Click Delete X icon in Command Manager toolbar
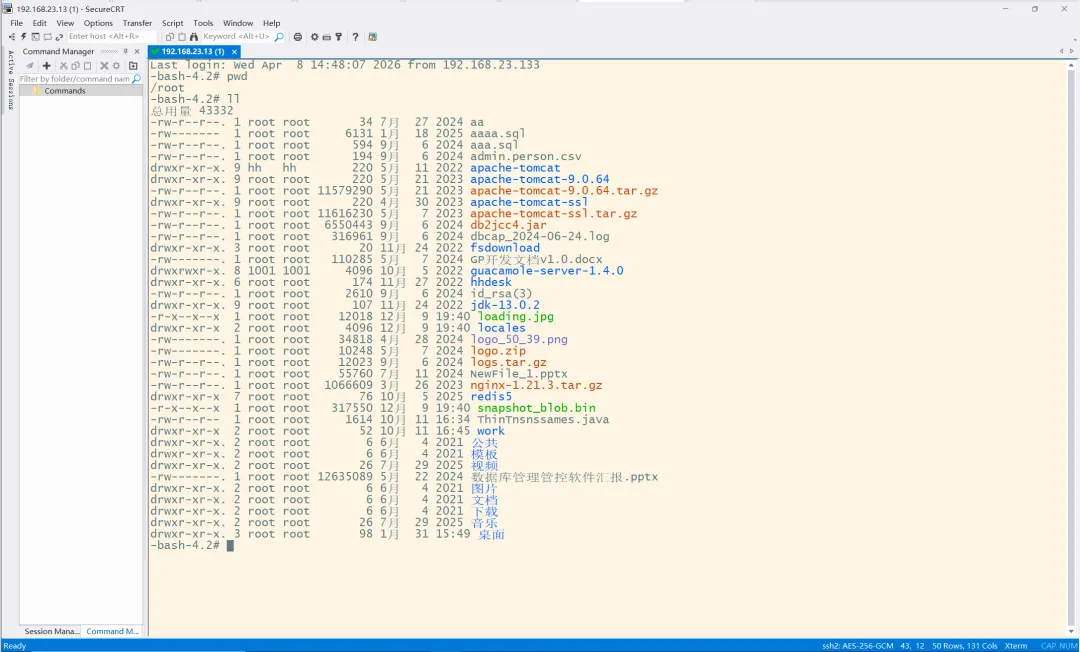The image size is (1080, 652). coord(104,65)
